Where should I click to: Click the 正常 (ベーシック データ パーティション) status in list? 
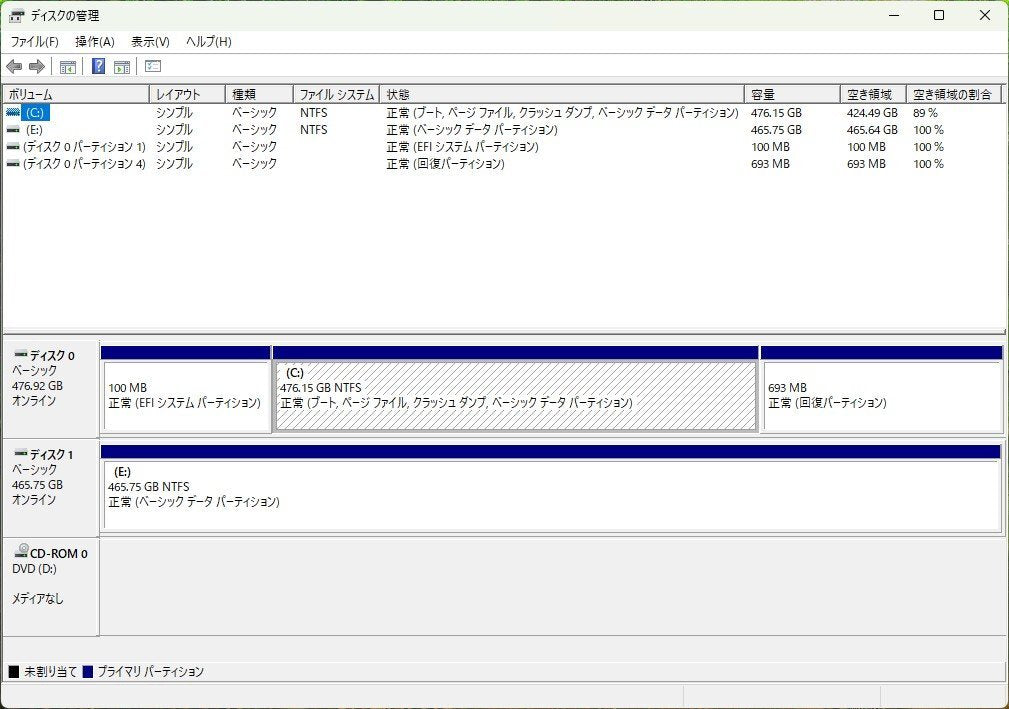click(472, 130)
